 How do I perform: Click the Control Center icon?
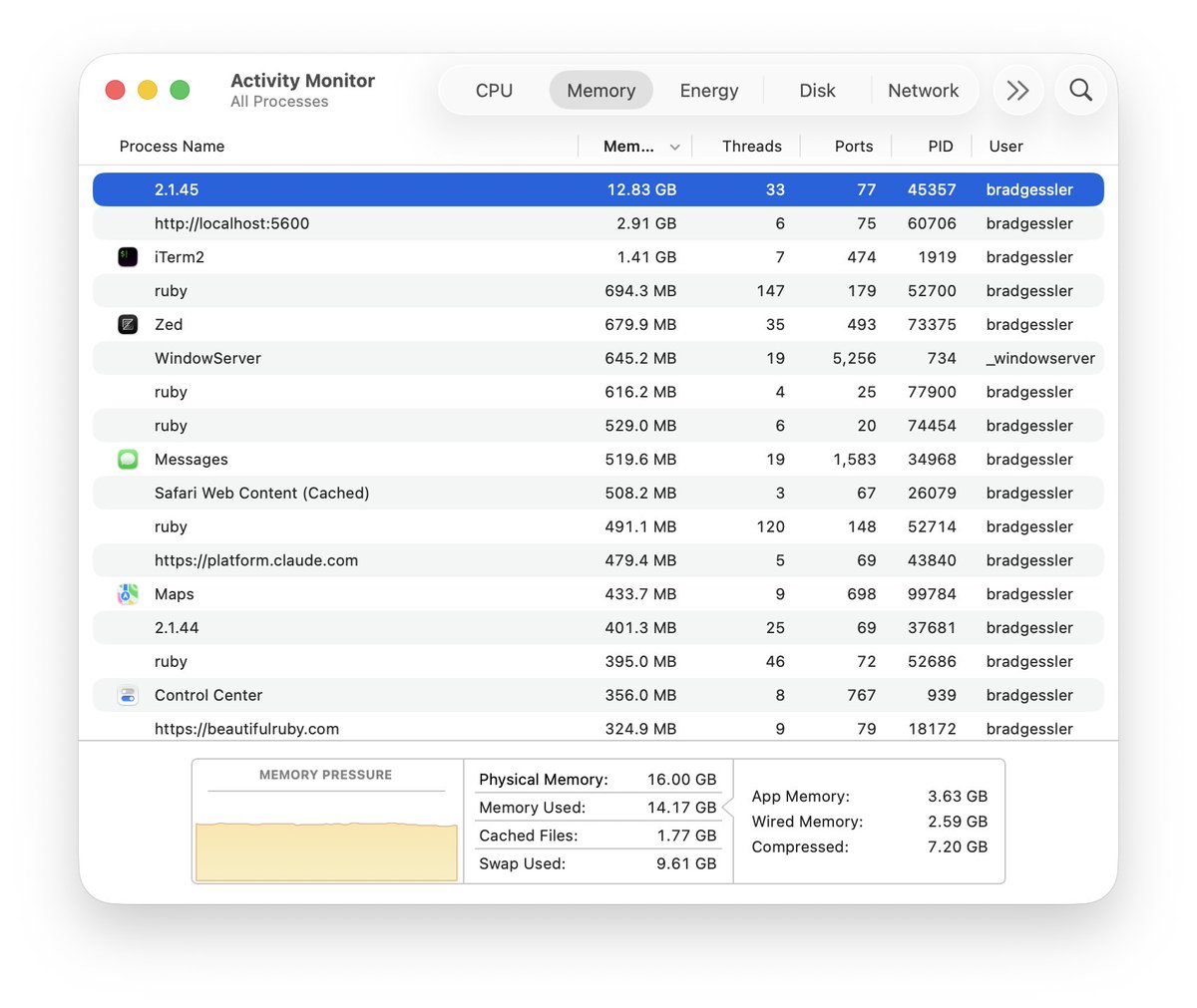coord(128,695)
